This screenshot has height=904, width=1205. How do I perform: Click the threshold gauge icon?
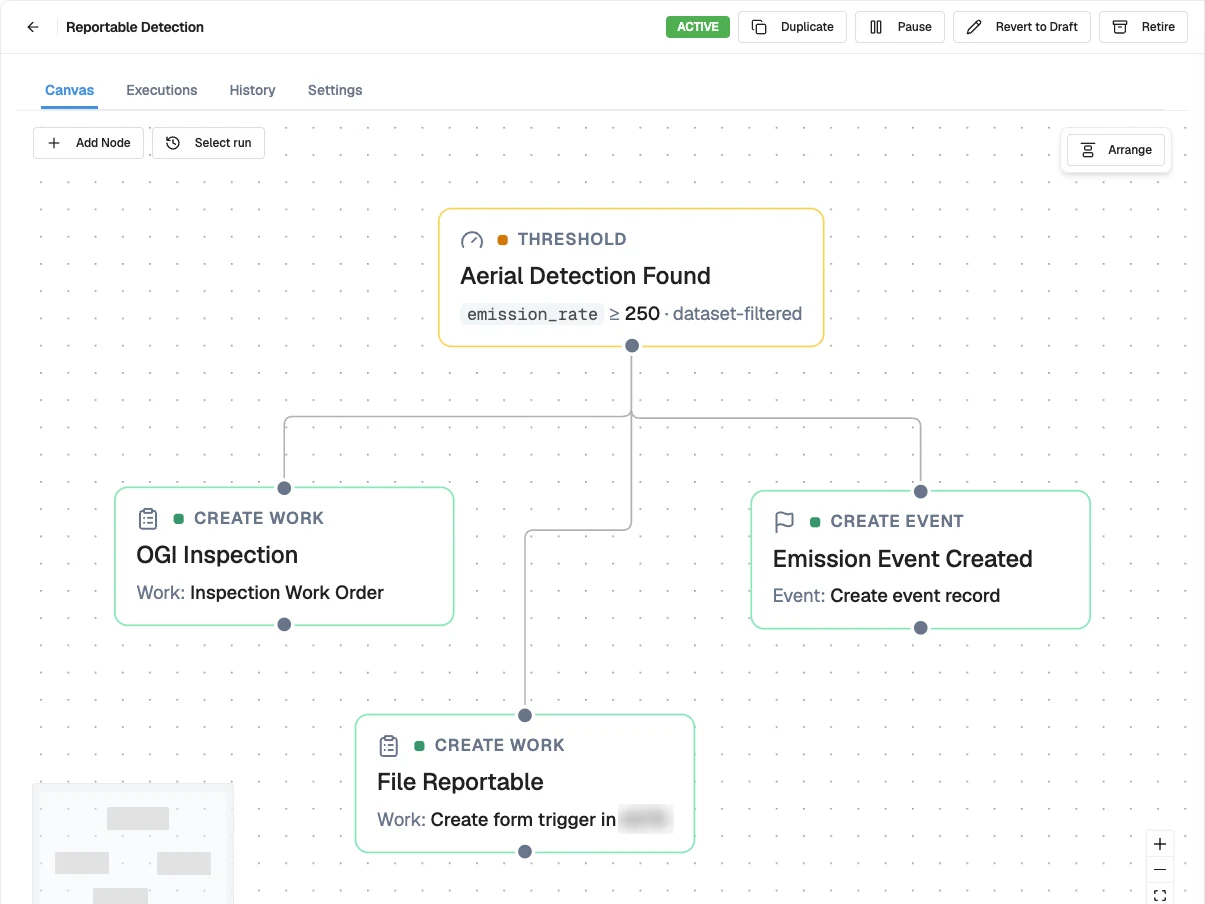click(x=472, y=240)
